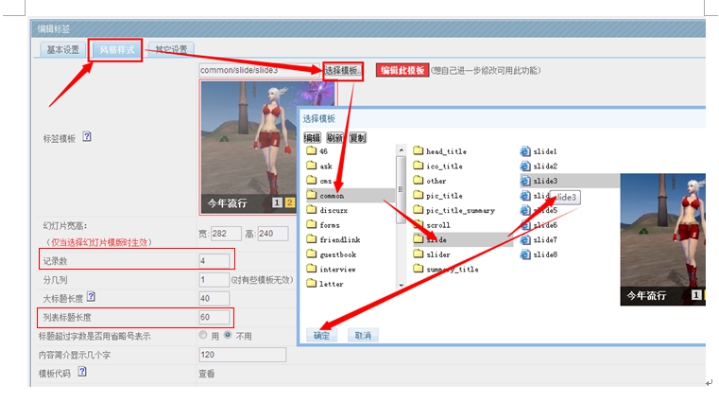Image resolution: width=719 pixels, height=402 pixels.
Task: Click the 记录数 input field
Action: click(x=214, y=261)
